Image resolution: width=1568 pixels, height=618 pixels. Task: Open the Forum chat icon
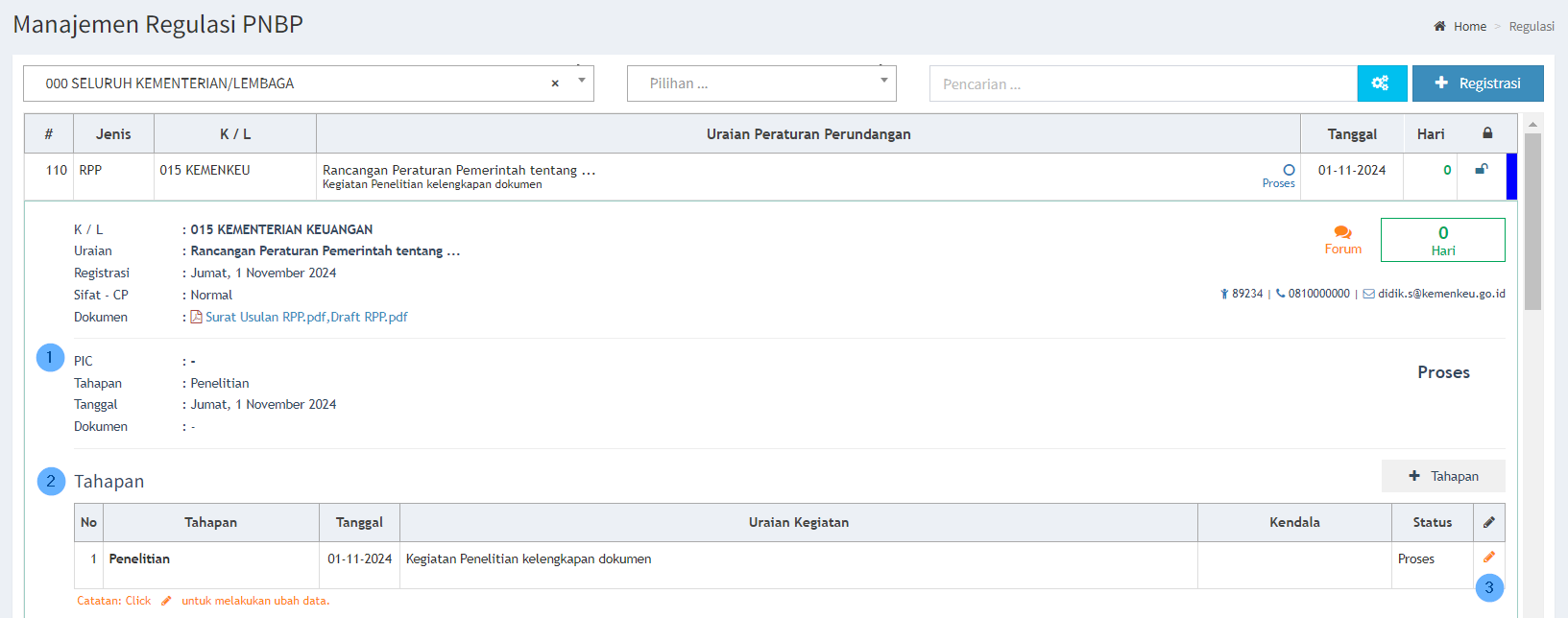1342,233
